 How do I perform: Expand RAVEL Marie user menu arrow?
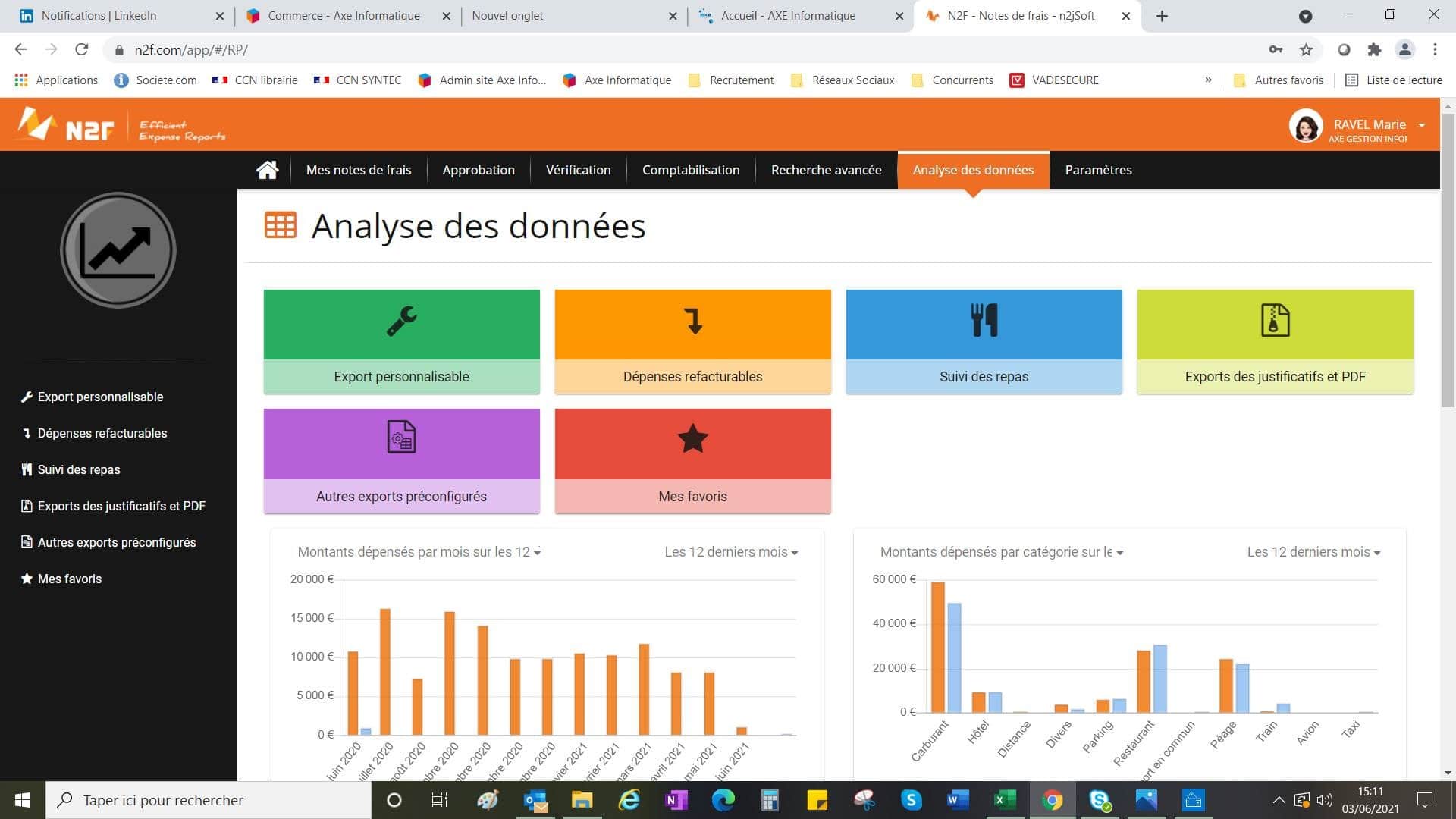tap(1422, 125)
